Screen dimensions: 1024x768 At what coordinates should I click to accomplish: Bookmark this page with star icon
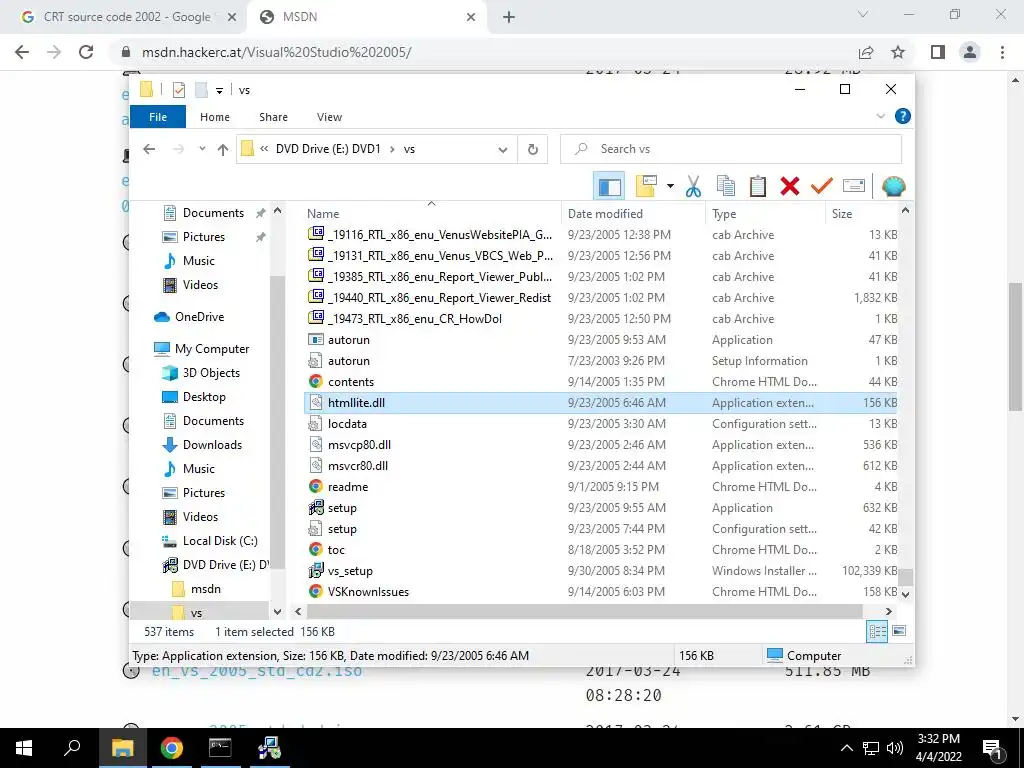(898, 52)
